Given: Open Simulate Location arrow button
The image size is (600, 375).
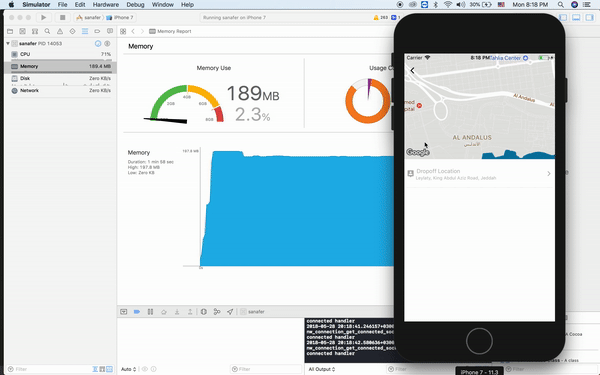Looking at the screenshot, I should [230, 312].
